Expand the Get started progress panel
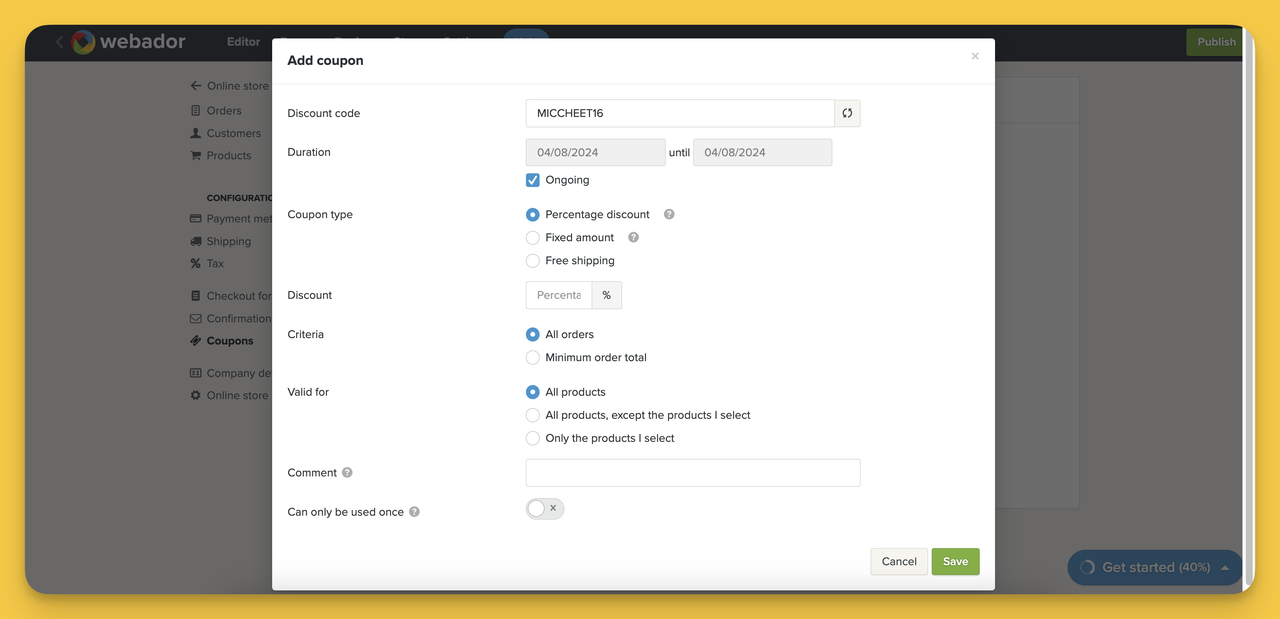Viewport: 1280px width, 619px height. pyautogui.click(x=1155, y=567)
